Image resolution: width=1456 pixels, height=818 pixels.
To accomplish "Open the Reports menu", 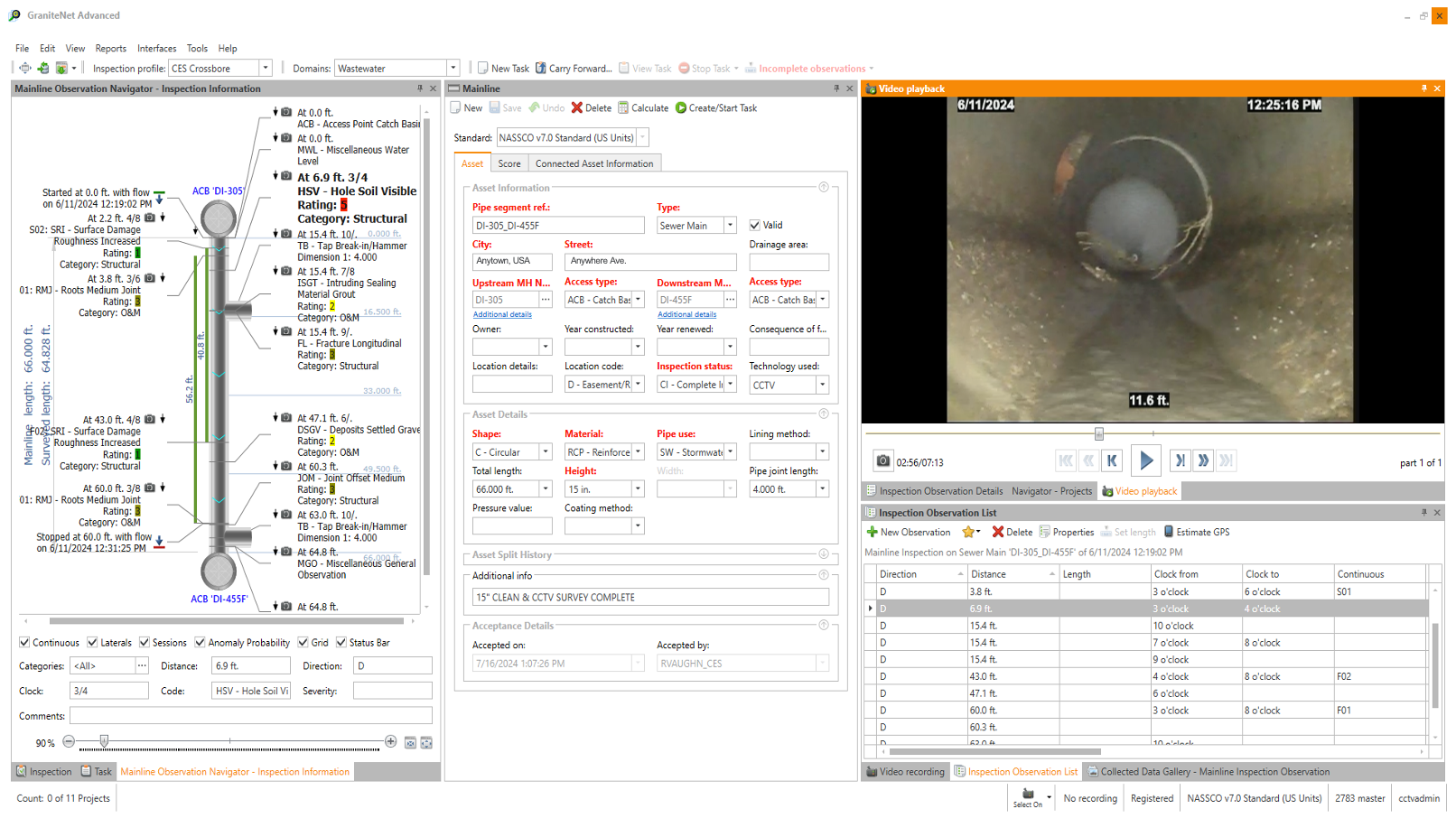I will (110, 49).
